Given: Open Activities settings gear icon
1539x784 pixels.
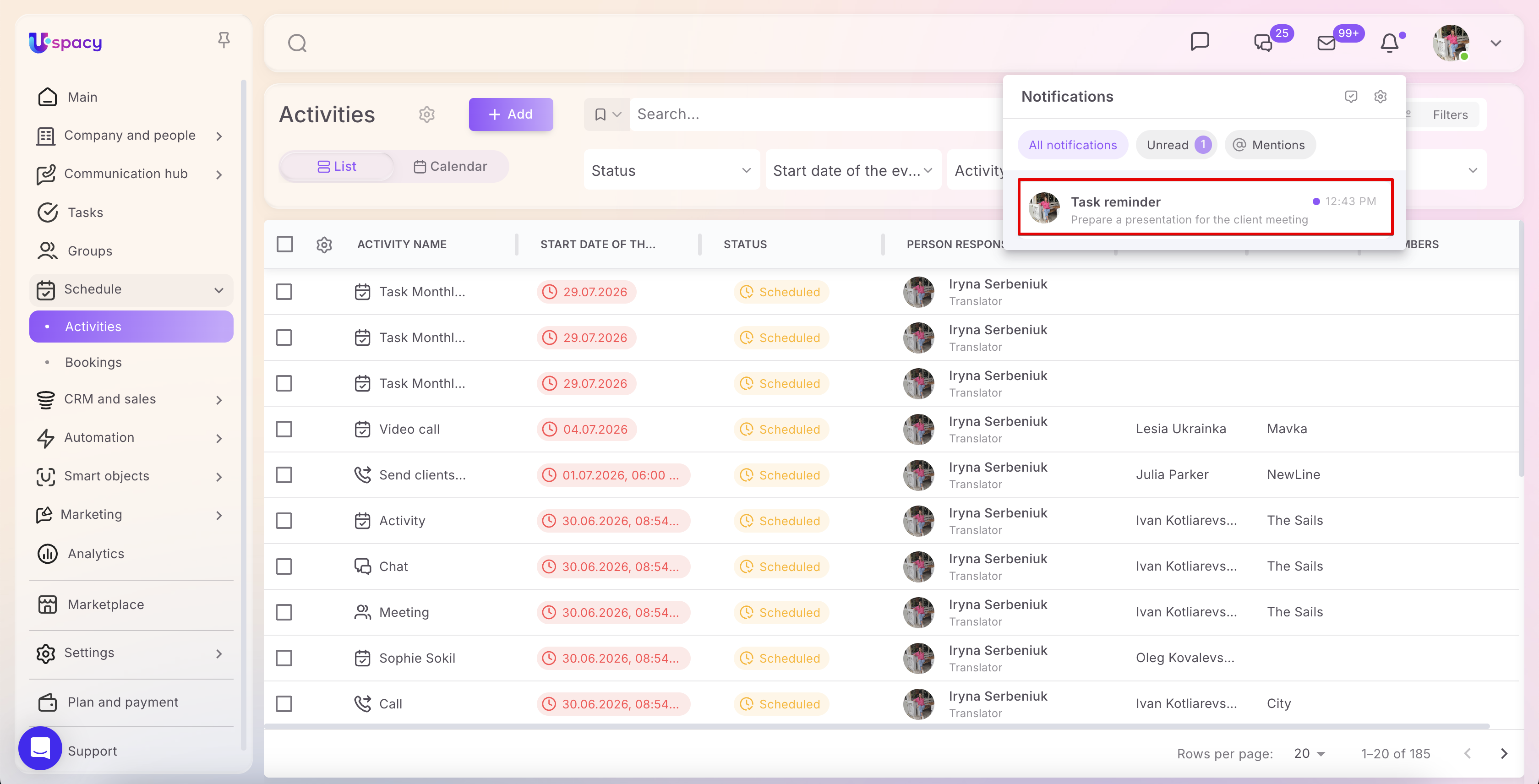Looking at the screenshot, I should click(x=426, y=114).
